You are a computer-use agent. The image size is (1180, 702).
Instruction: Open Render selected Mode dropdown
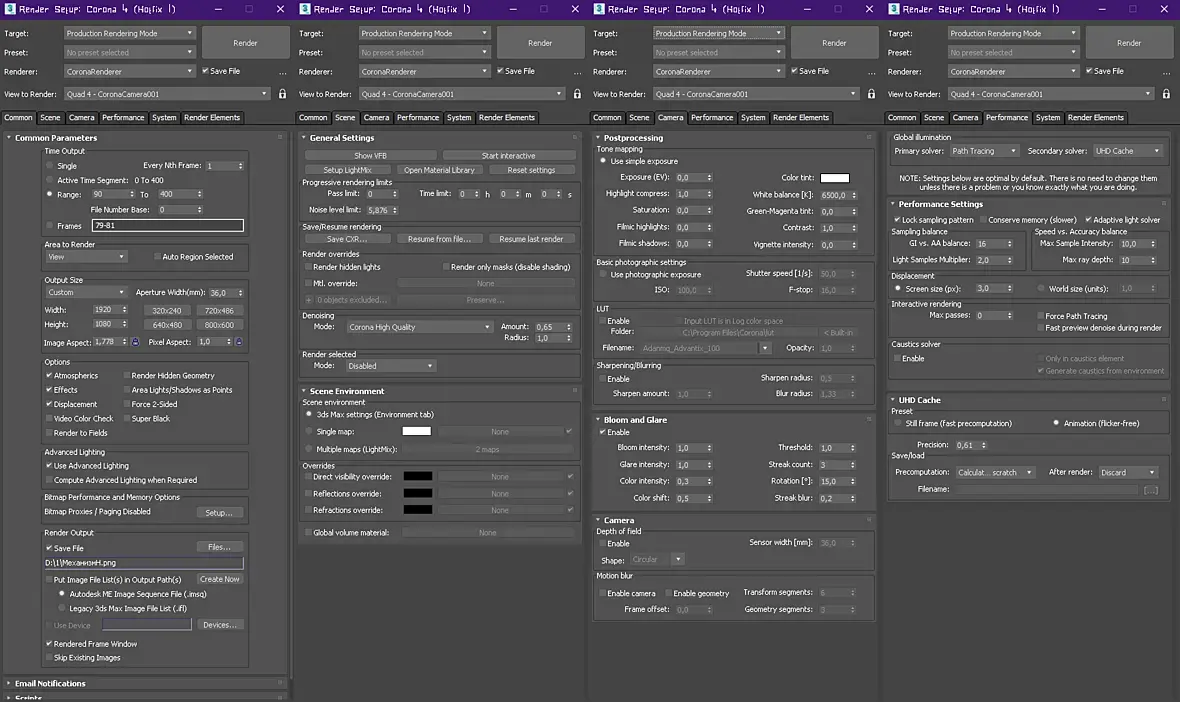coord(390,366)
